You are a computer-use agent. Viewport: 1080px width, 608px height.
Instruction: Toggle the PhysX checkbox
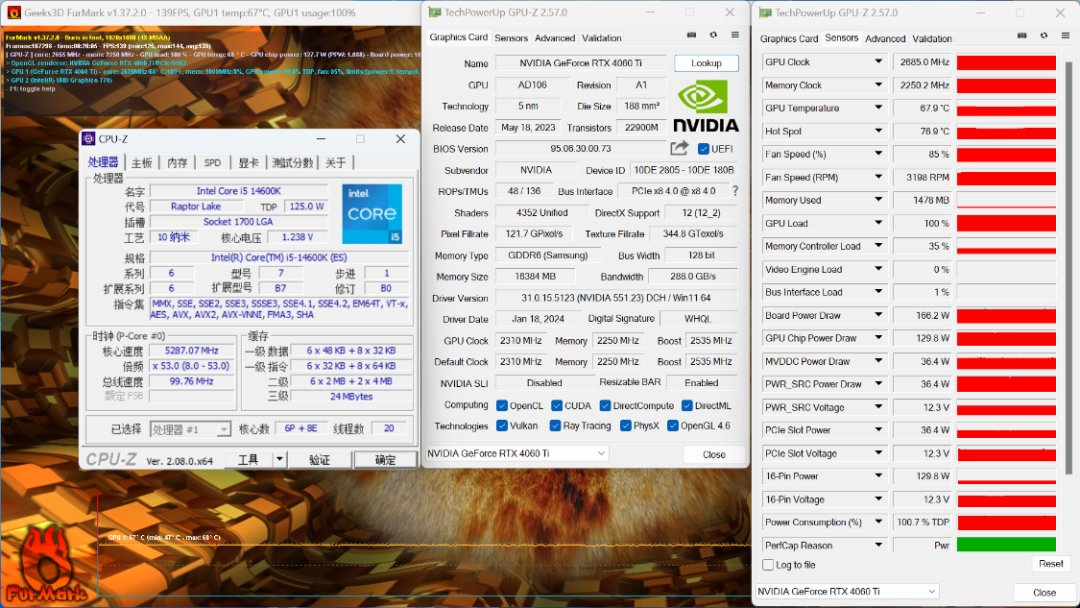coord(625,426)
